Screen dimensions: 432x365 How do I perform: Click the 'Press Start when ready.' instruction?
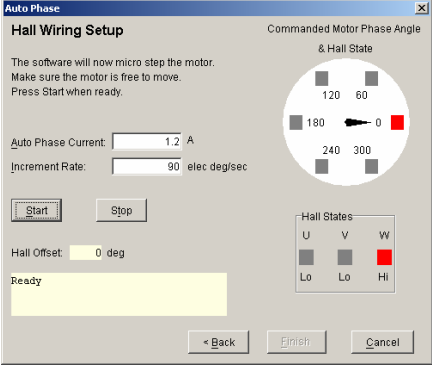(67, 92)
